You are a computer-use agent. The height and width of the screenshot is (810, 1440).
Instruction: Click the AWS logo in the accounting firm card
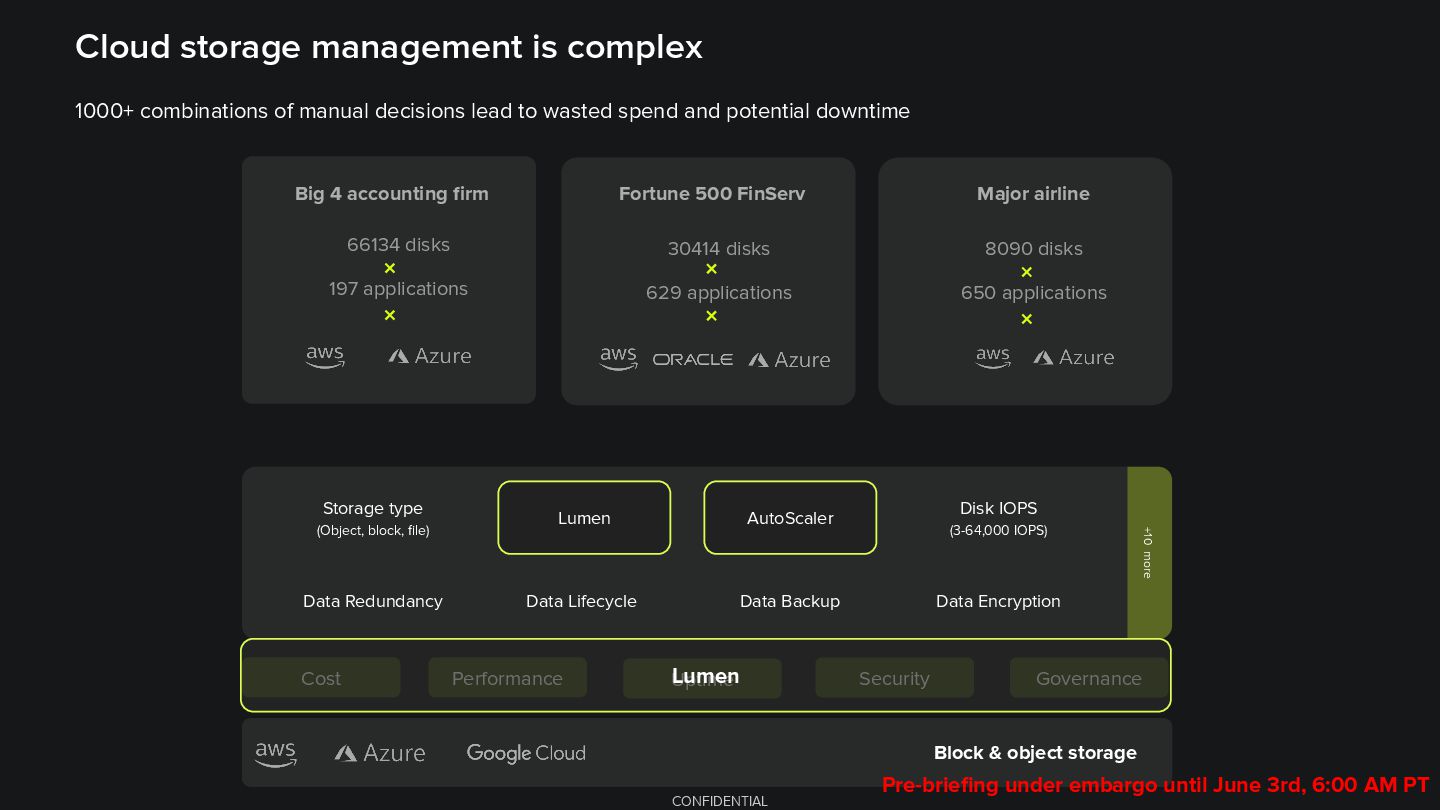325,356
